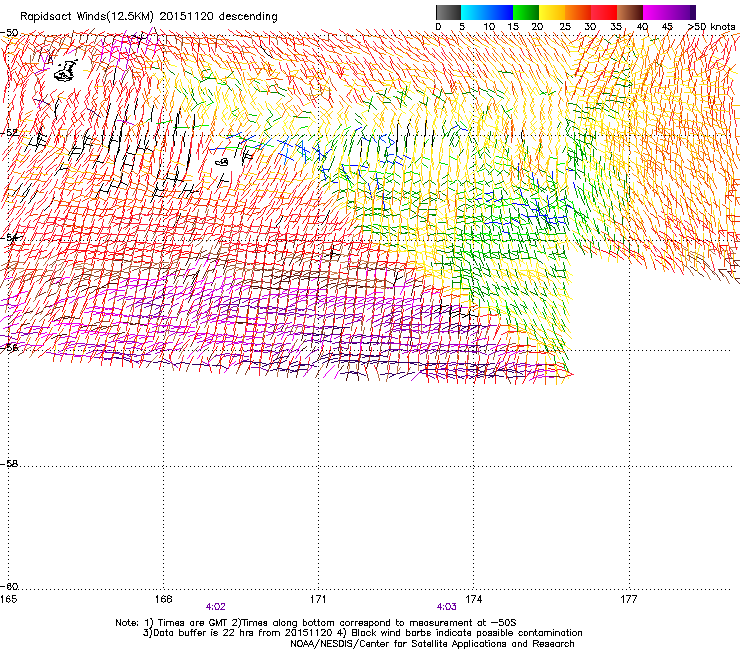Click the "165" longitude axis label
This screenshot has width=740, height=650.
(x=8, y=599)
